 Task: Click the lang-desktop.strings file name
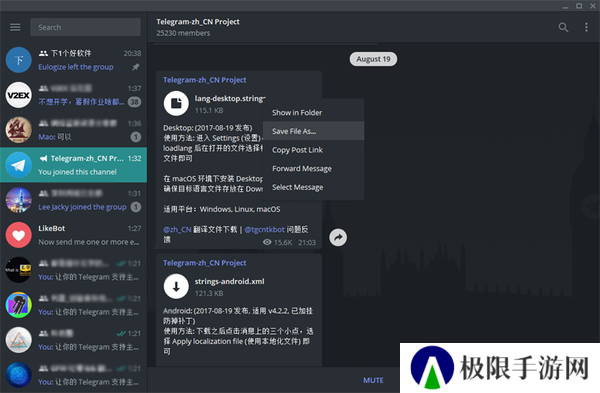[230, 99]
